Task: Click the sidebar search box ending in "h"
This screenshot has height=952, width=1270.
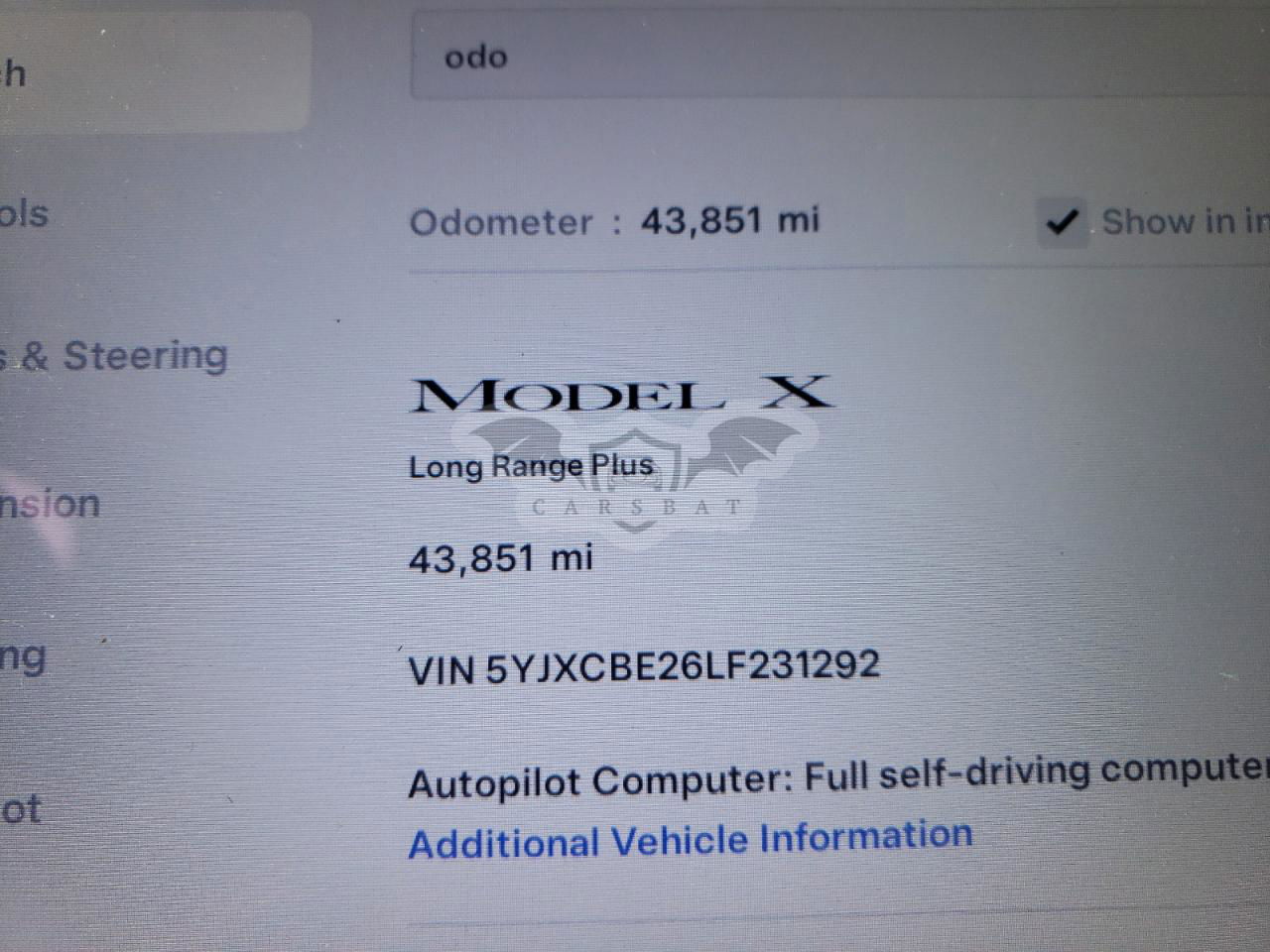Action: pyautogui.click(x=154, y=71)
